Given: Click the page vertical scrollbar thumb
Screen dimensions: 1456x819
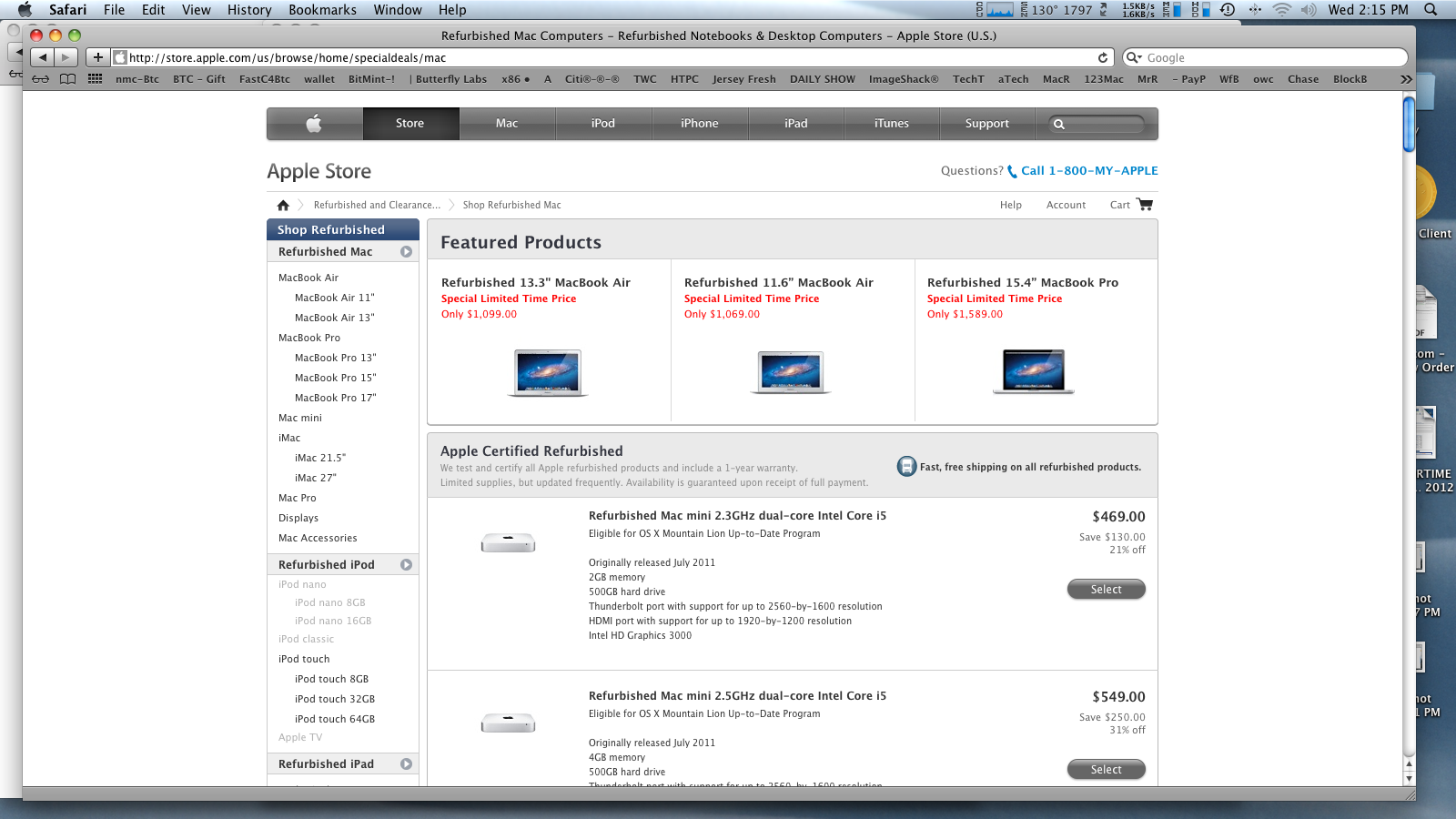Looking at the screenshot, I should pyautogui.click(x=1409, y=124).
